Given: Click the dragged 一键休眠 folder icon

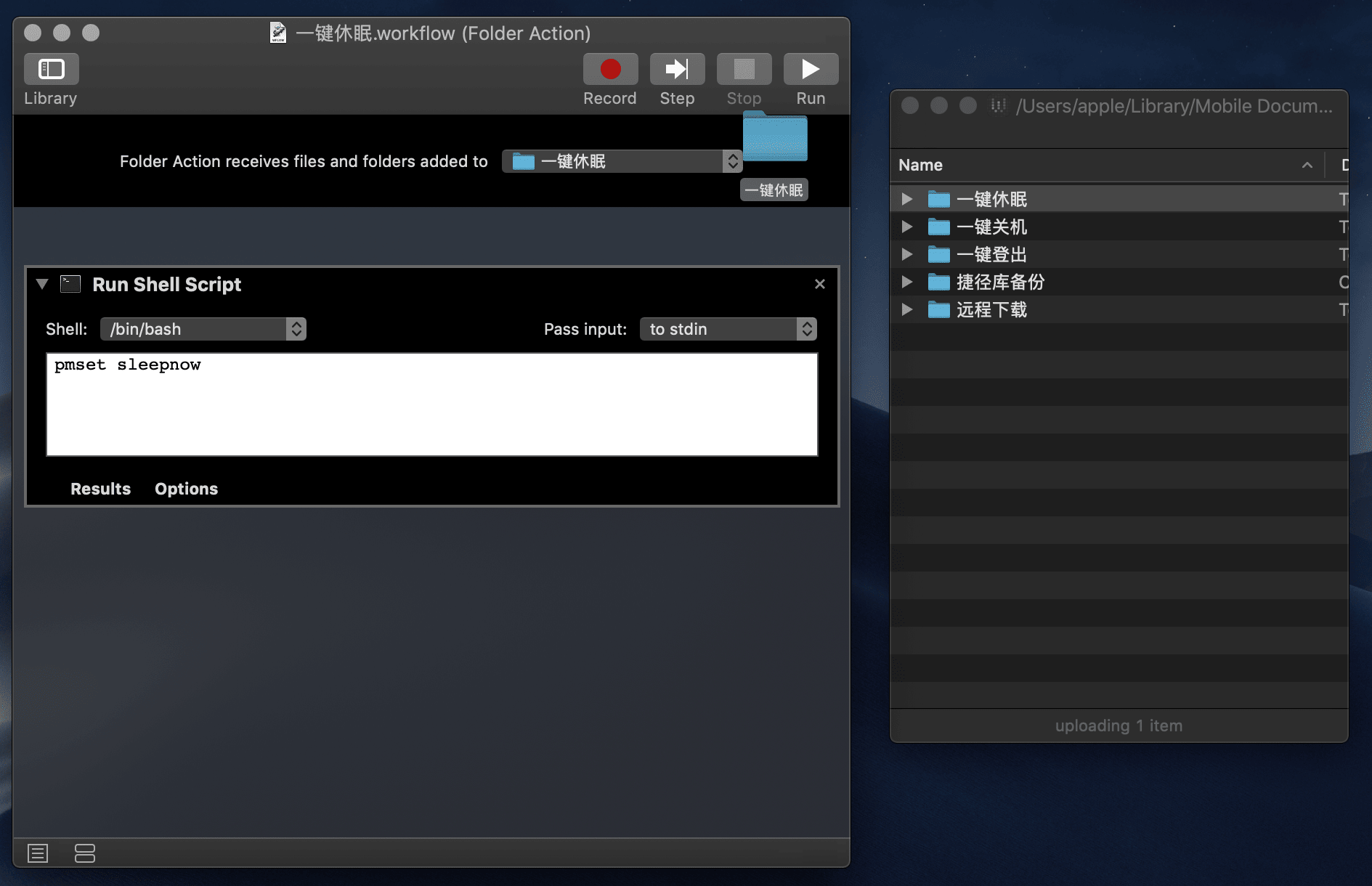Looking at the screenshot, I should tap(775, 137).
